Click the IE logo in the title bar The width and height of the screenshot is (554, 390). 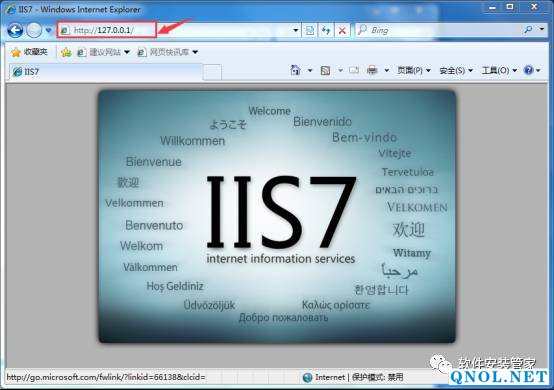point(11,10)
